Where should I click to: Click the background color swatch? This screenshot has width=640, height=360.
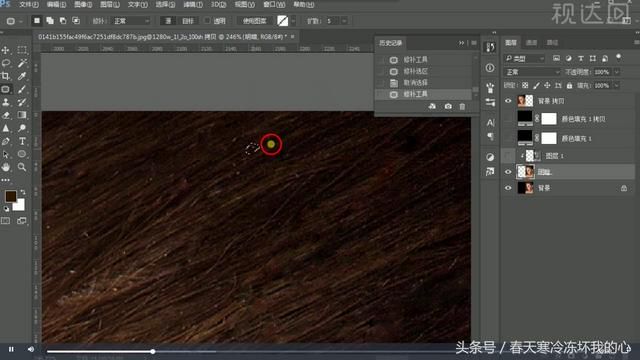click(x=20, y=206)
